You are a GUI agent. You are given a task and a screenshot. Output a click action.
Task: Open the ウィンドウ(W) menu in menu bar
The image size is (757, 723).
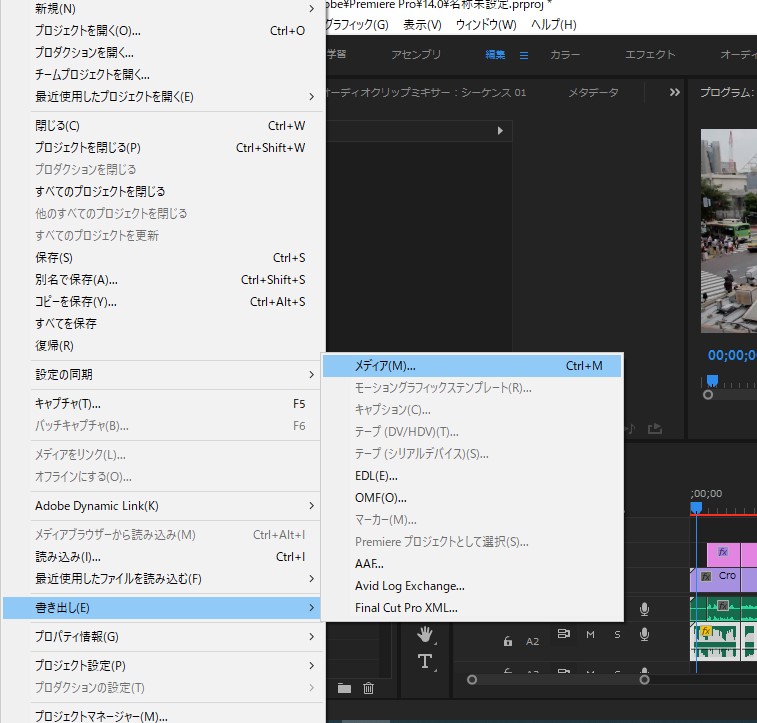click(486, 25)
